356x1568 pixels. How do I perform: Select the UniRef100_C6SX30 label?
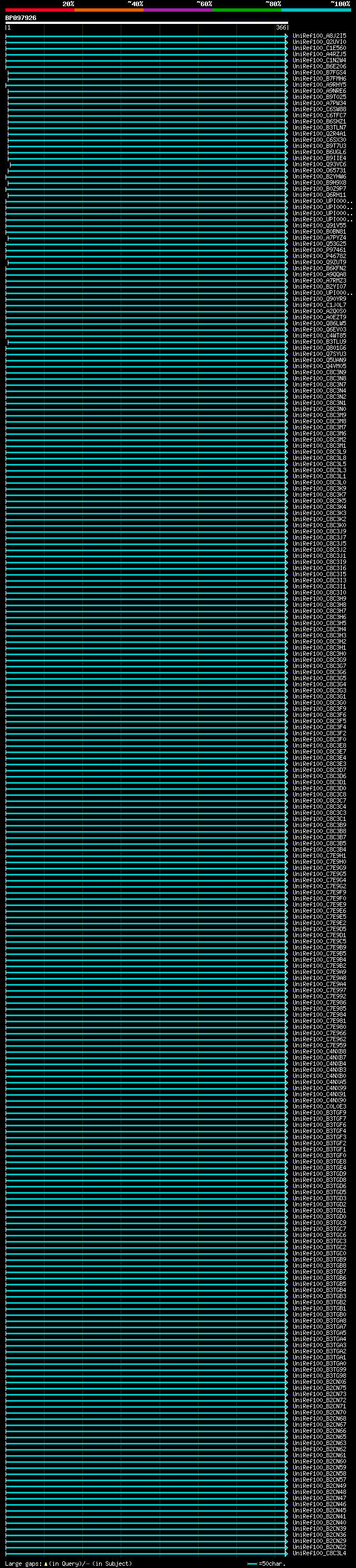[x=319, y=140]
